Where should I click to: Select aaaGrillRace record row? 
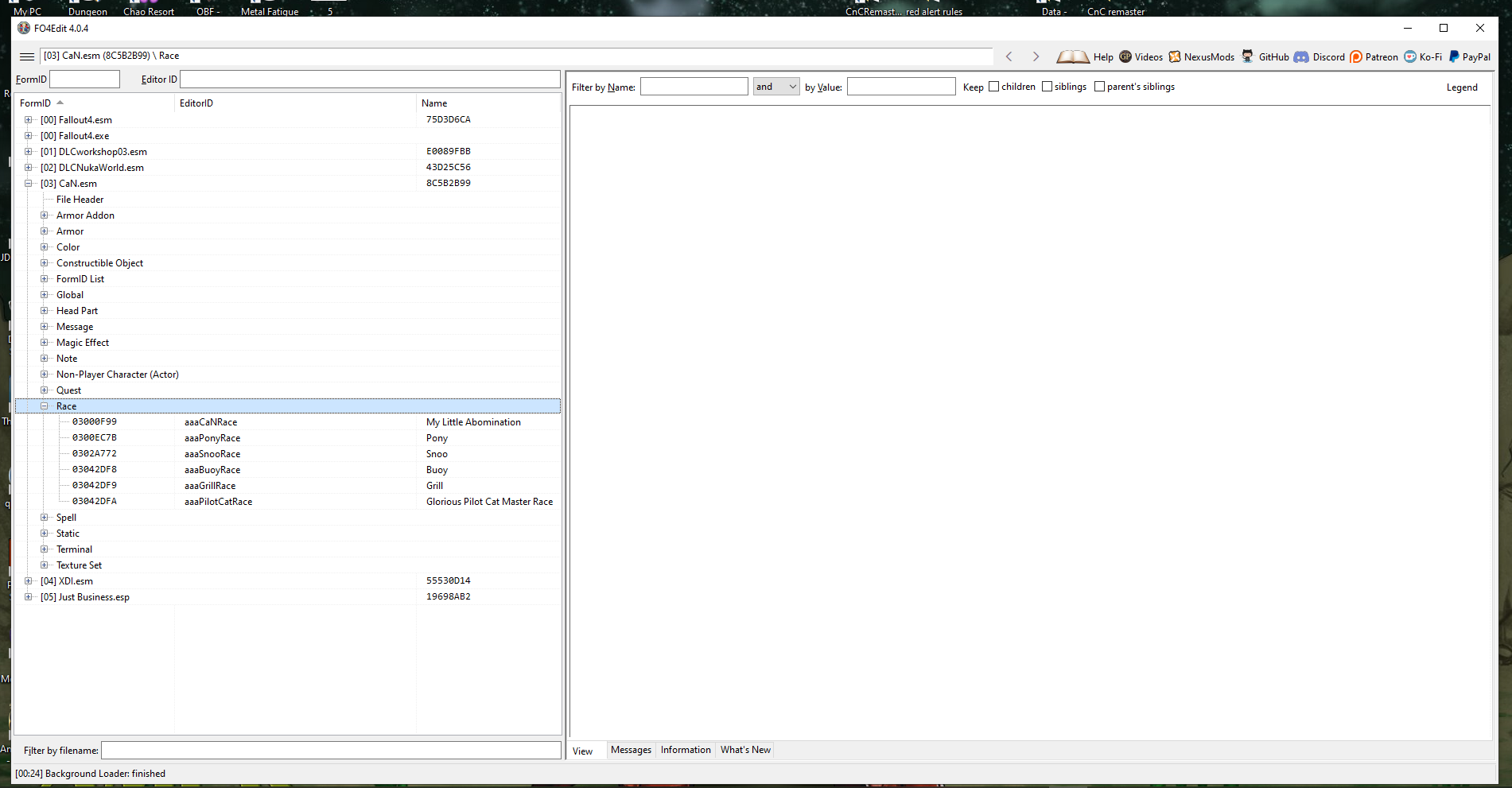(x=288, y=486)
